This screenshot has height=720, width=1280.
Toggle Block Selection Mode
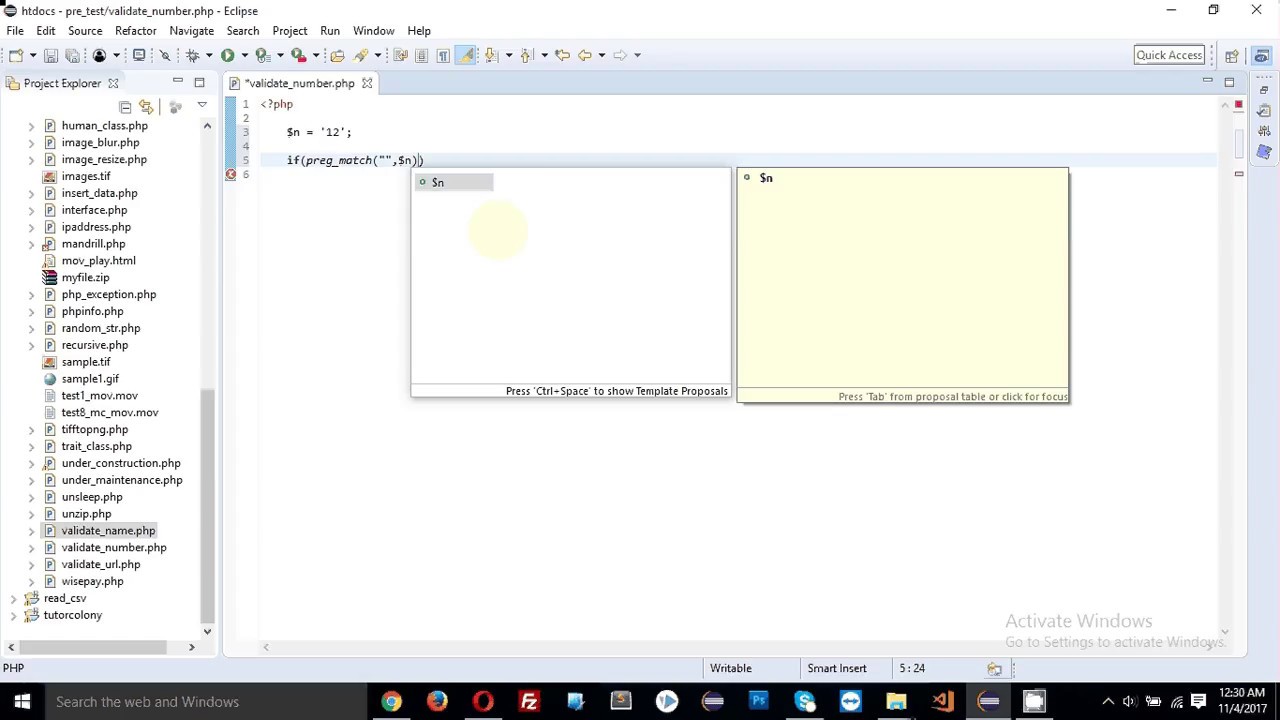[x=421, y=55]
